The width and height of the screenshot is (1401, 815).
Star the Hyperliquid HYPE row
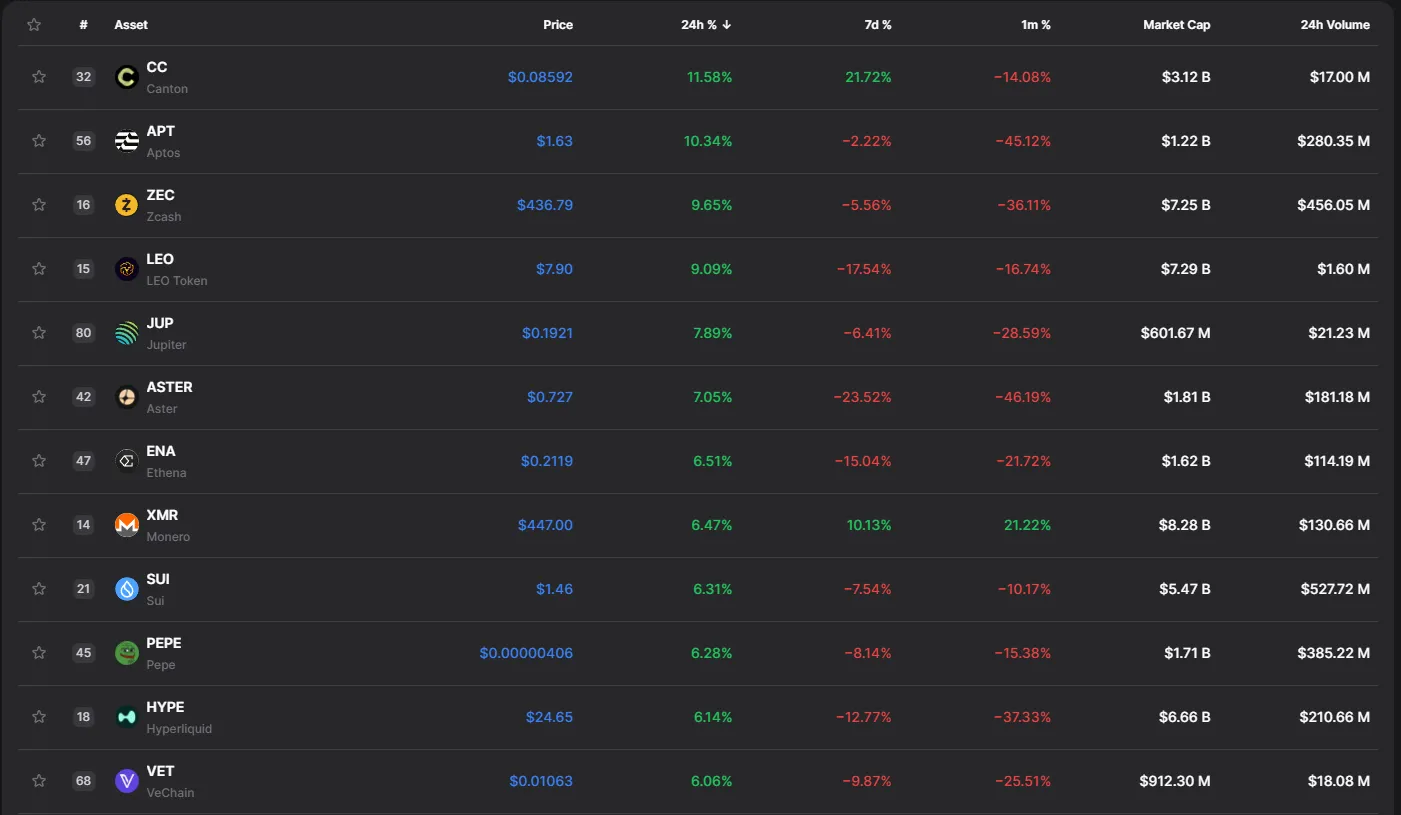point(39,717)
